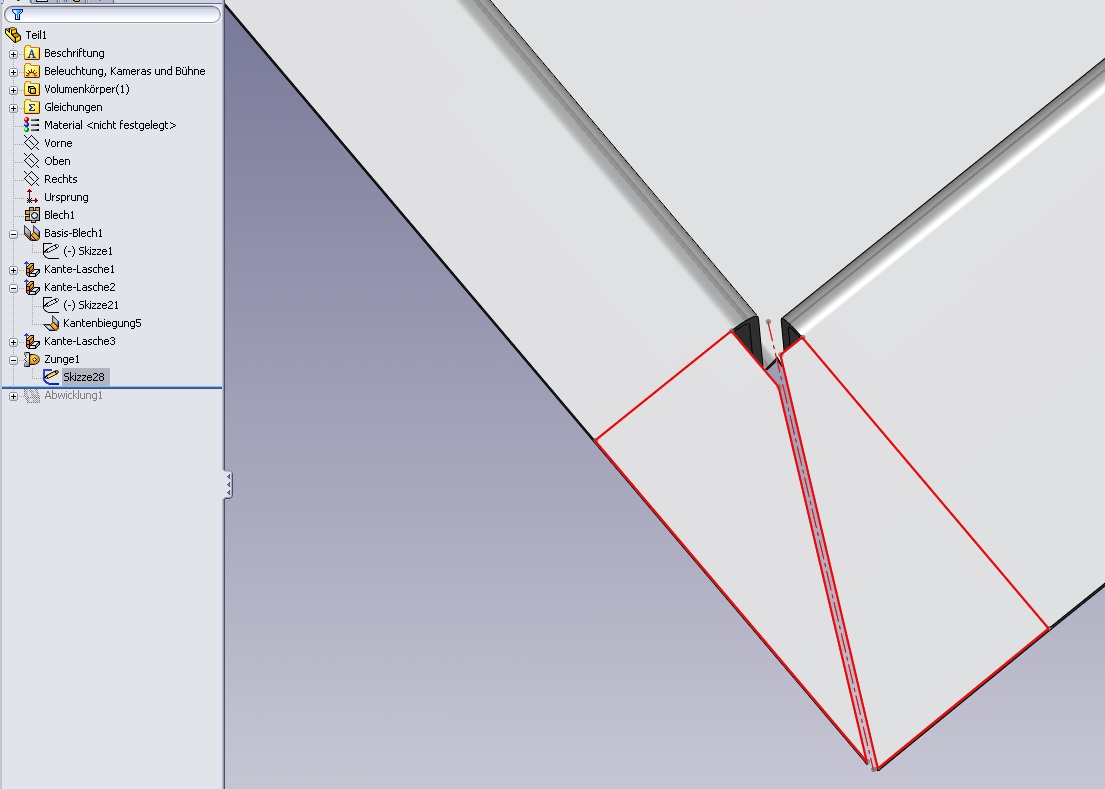This screenshot has height=789, width=1105.
Task: Expand the Kante-Lasche1 node
Action: point(13,270)
